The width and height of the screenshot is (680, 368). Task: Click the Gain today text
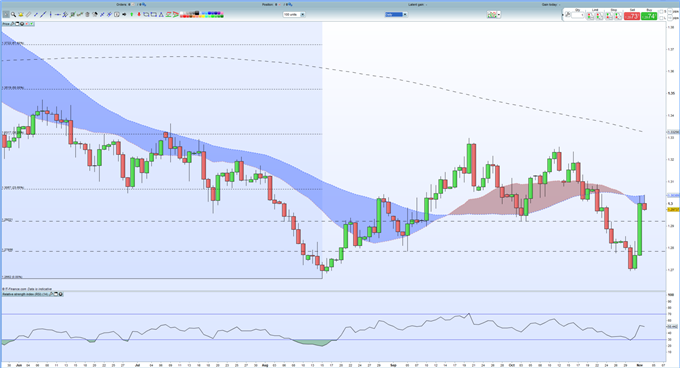[x=550, y=4]
